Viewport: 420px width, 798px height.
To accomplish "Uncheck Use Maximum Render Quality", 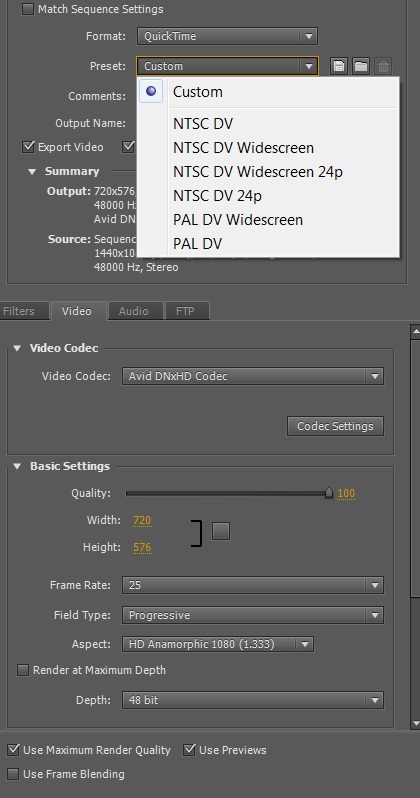I will pos(14,750).
